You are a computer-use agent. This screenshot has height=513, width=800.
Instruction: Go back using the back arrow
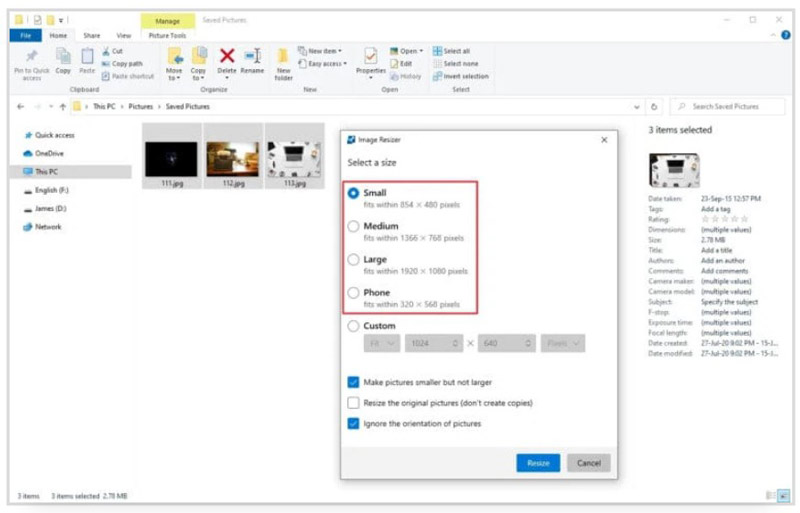click(20, 107)
